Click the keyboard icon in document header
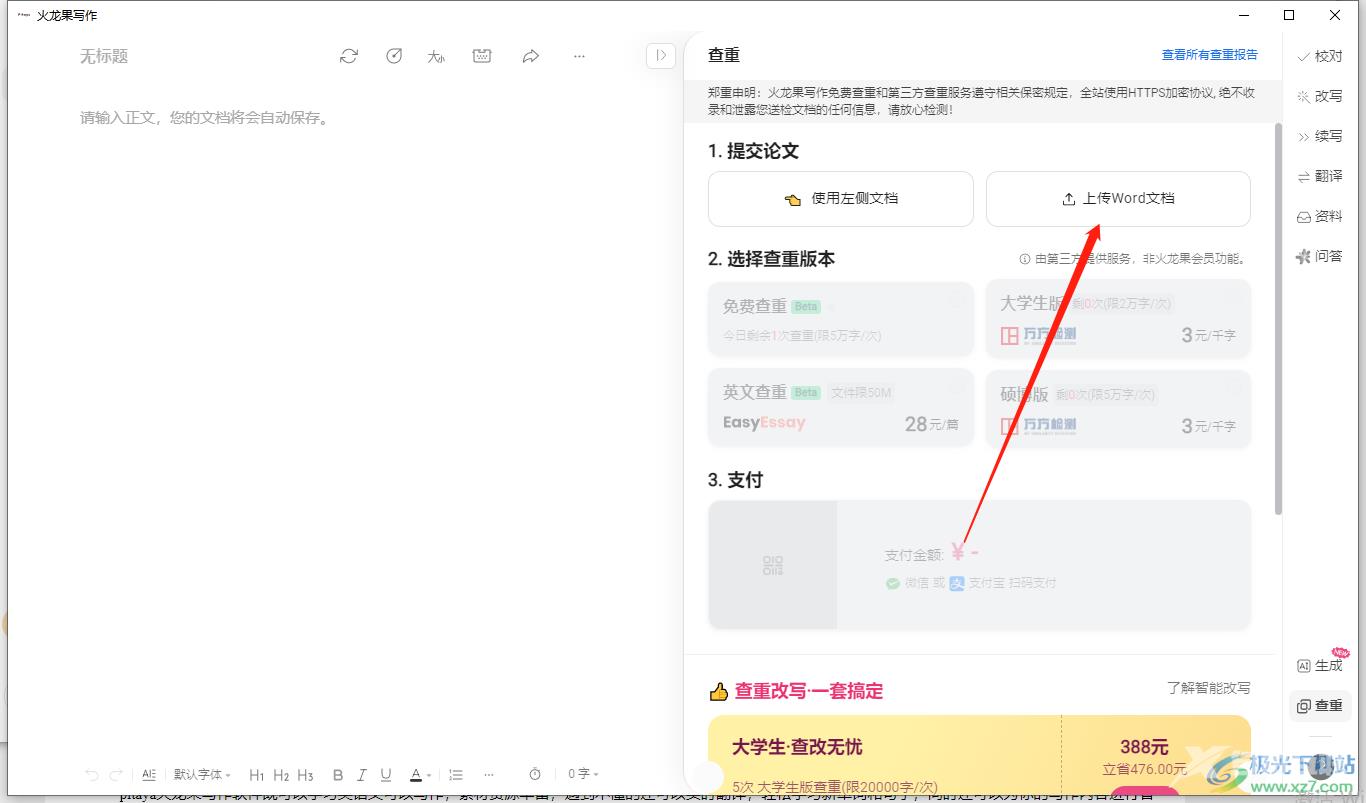 pos(482,56)
